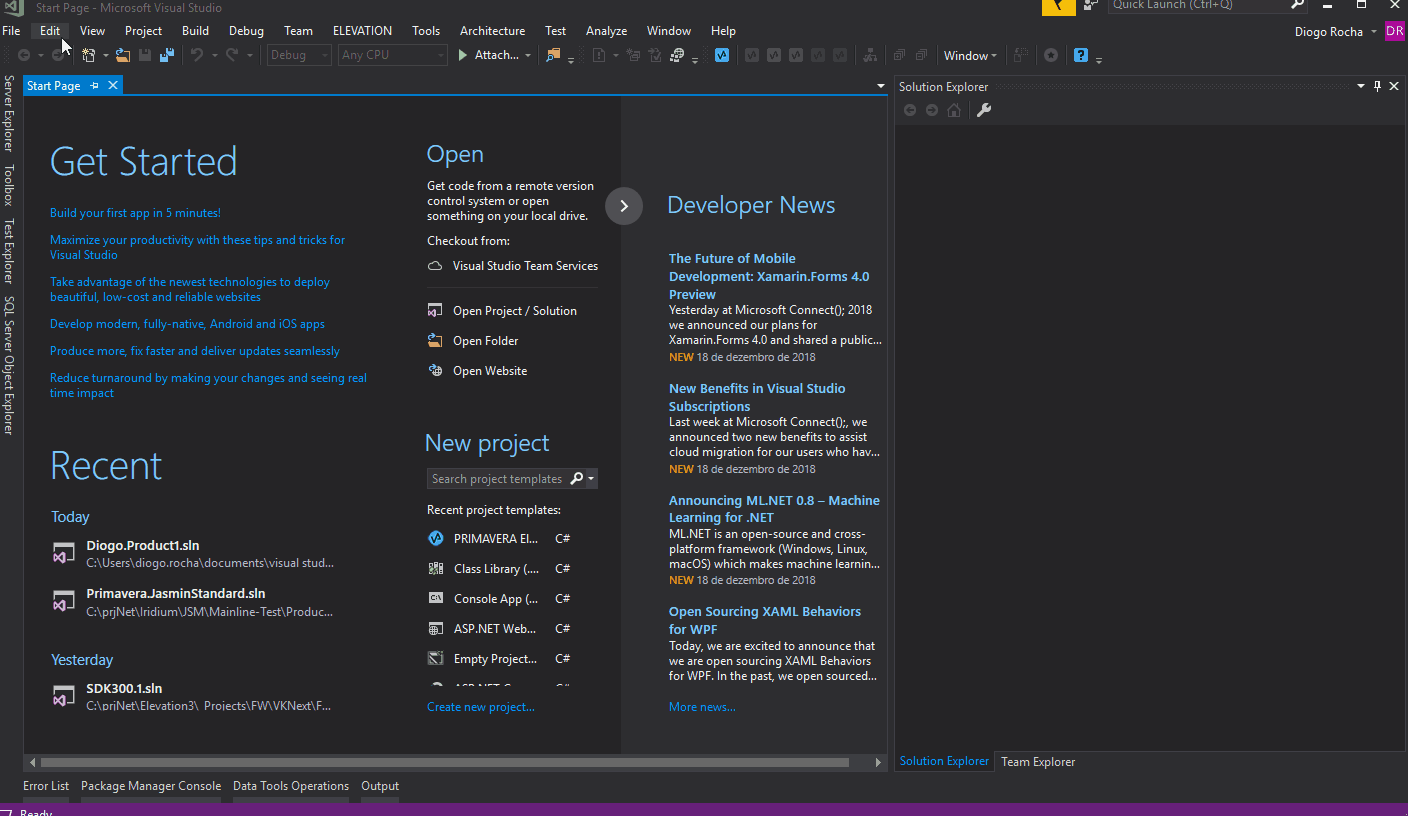
Task: Open the Window toolbar dropdown
Action: point(970,56)
